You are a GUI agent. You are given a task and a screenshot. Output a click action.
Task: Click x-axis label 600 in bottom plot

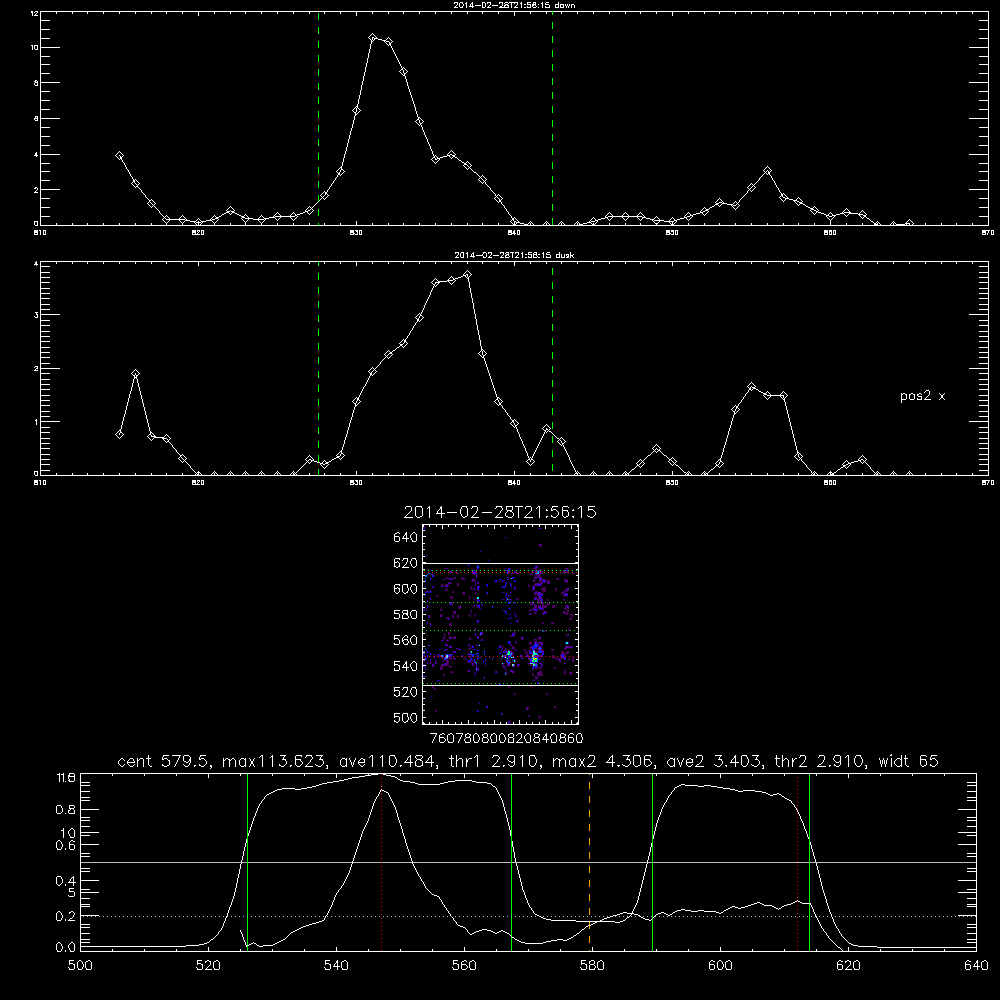720,966
